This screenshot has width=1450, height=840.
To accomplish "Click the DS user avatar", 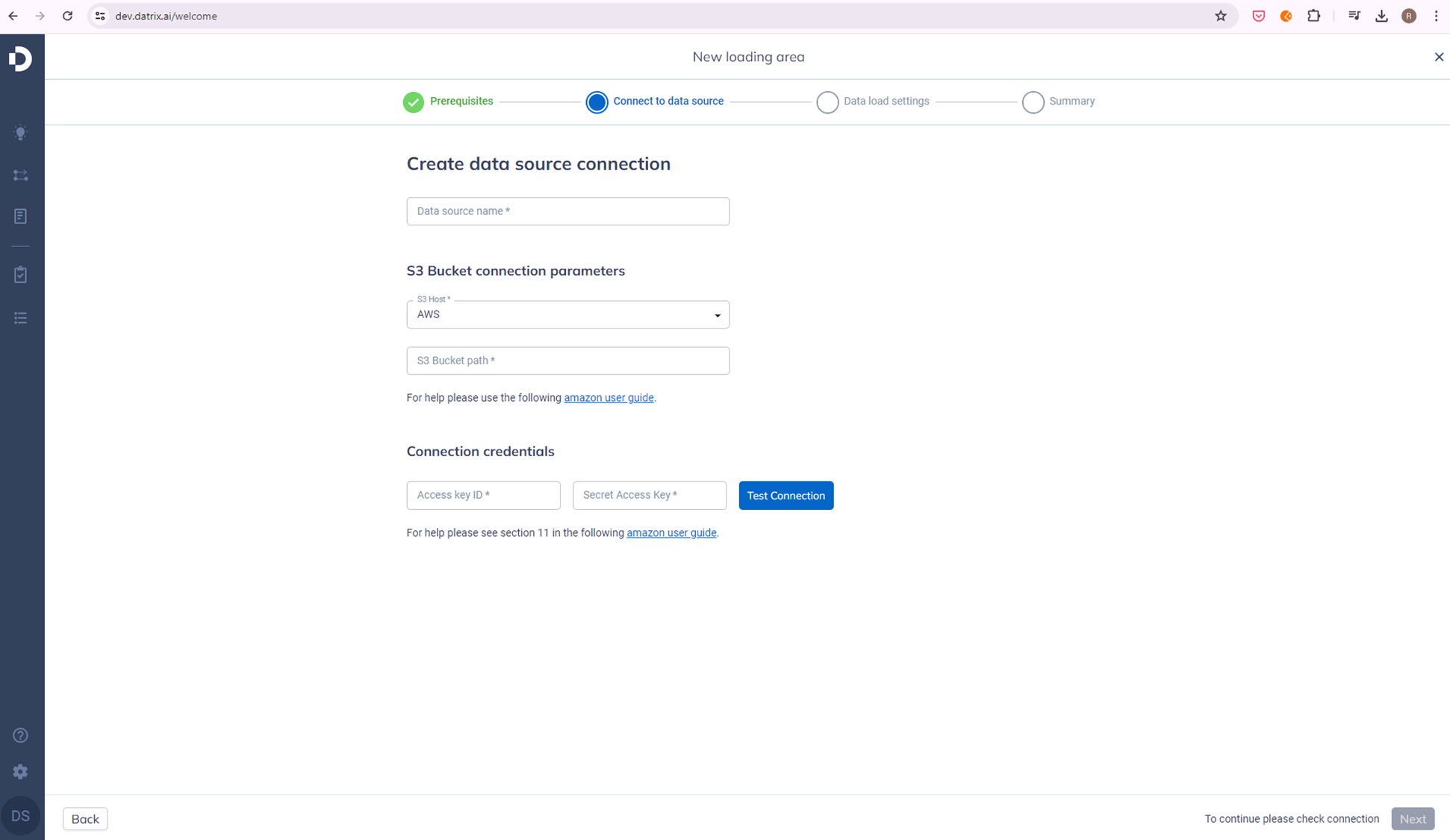I will [21, 816].
